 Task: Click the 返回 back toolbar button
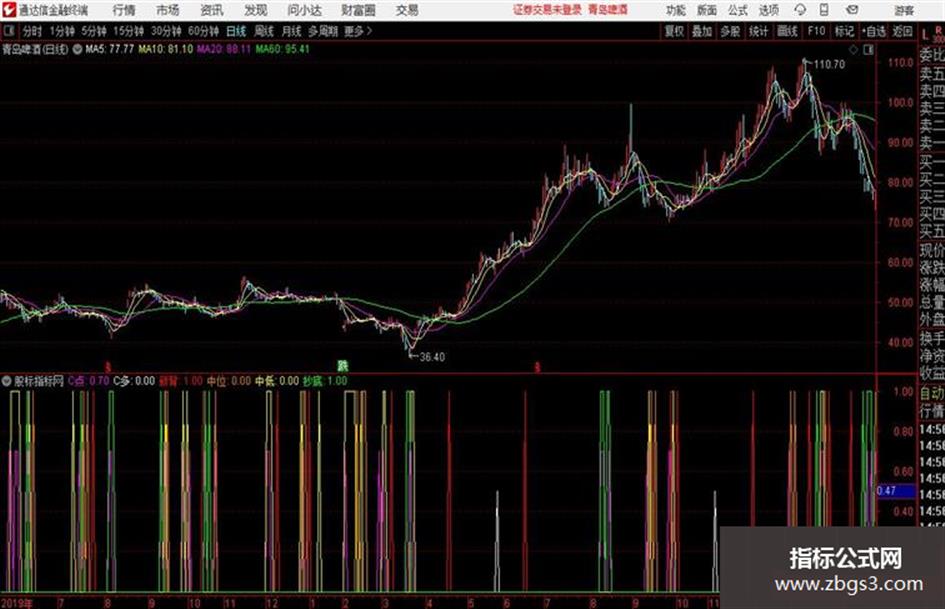902,31
